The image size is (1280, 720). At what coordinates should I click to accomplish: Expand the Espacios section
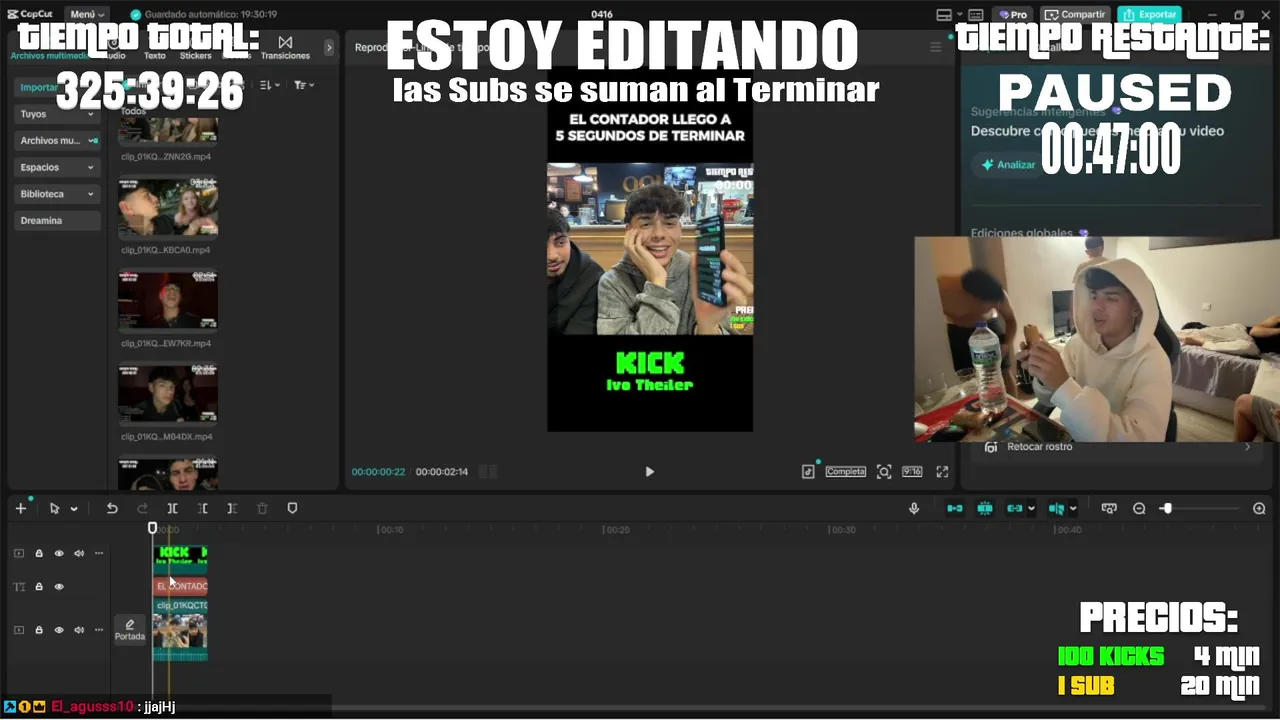57,167
